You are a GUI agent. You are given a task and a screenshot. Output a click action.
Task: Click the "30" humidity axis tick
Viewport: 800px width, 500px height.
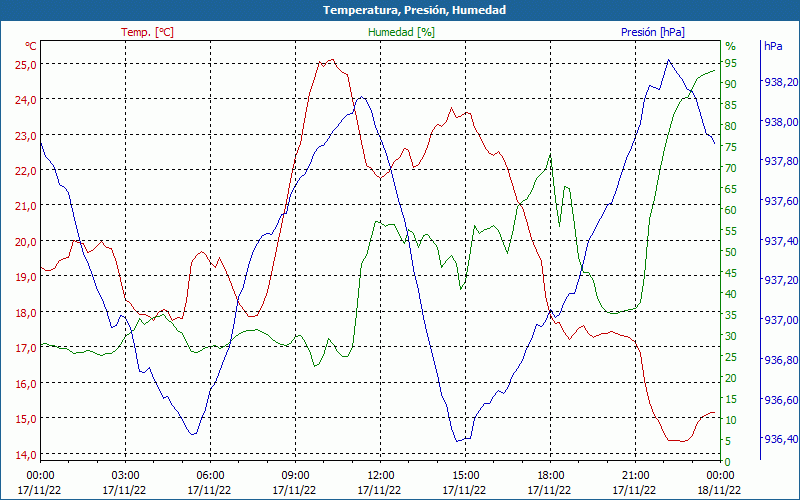pos(731,336)
